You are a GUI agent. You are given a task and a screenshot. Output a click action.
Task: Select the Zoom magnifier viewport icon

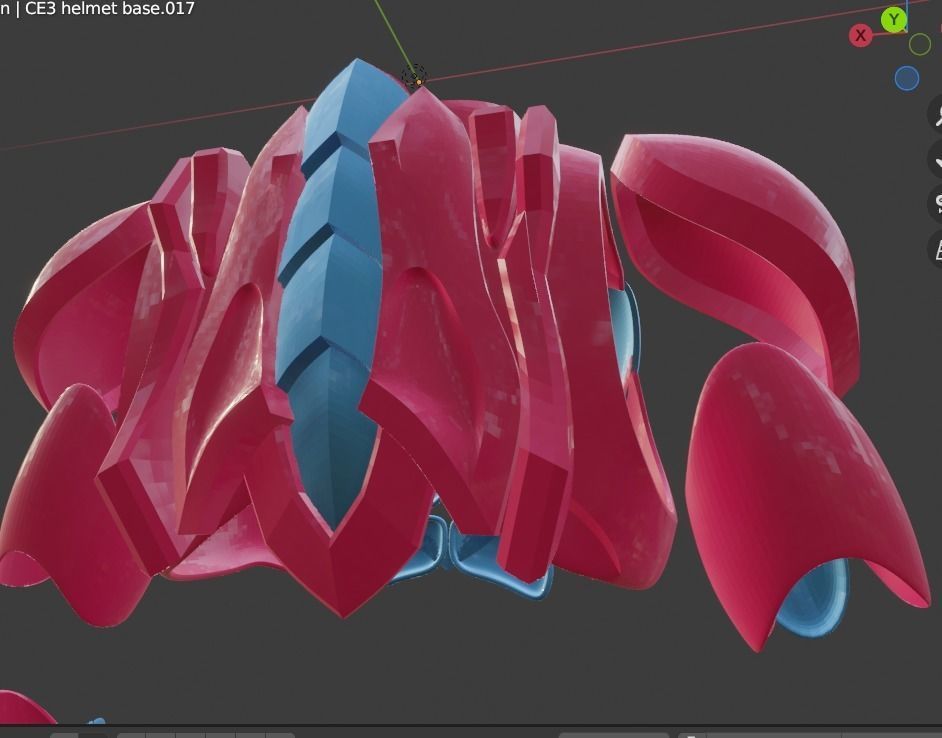point(936,115)
